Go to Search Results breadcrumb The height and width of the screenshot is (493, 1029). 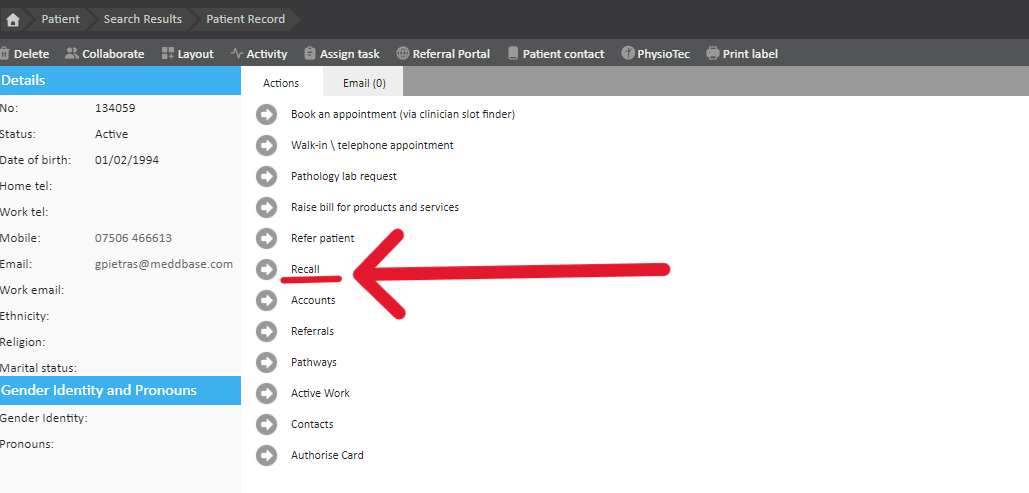[x=143, y=19]
